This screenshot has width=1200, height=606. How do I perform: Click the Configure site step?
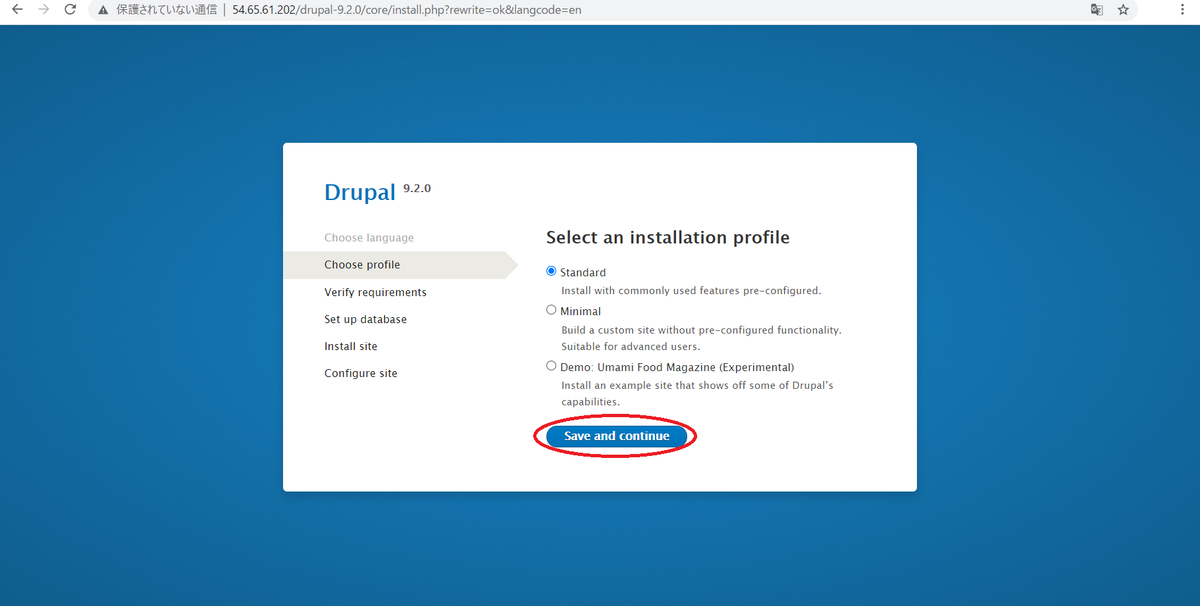(360, 373)
